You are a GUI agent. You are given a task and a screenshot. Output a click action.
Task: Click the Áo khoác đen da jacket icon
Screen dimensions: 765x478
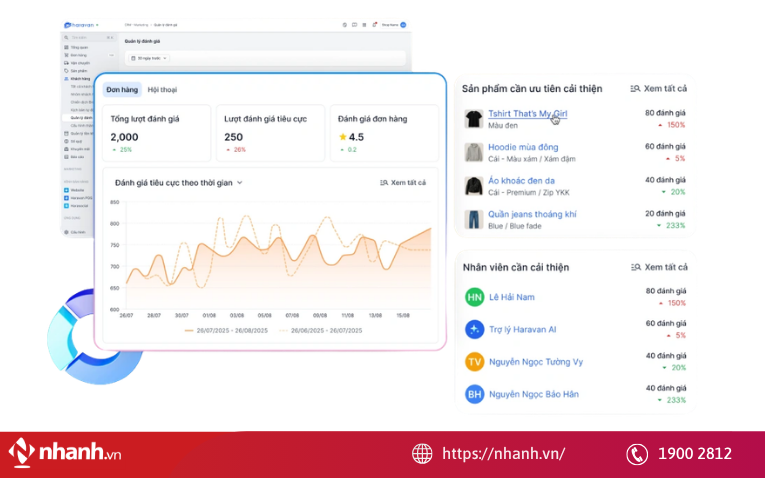pyautogui.click(x=474, y=186)
